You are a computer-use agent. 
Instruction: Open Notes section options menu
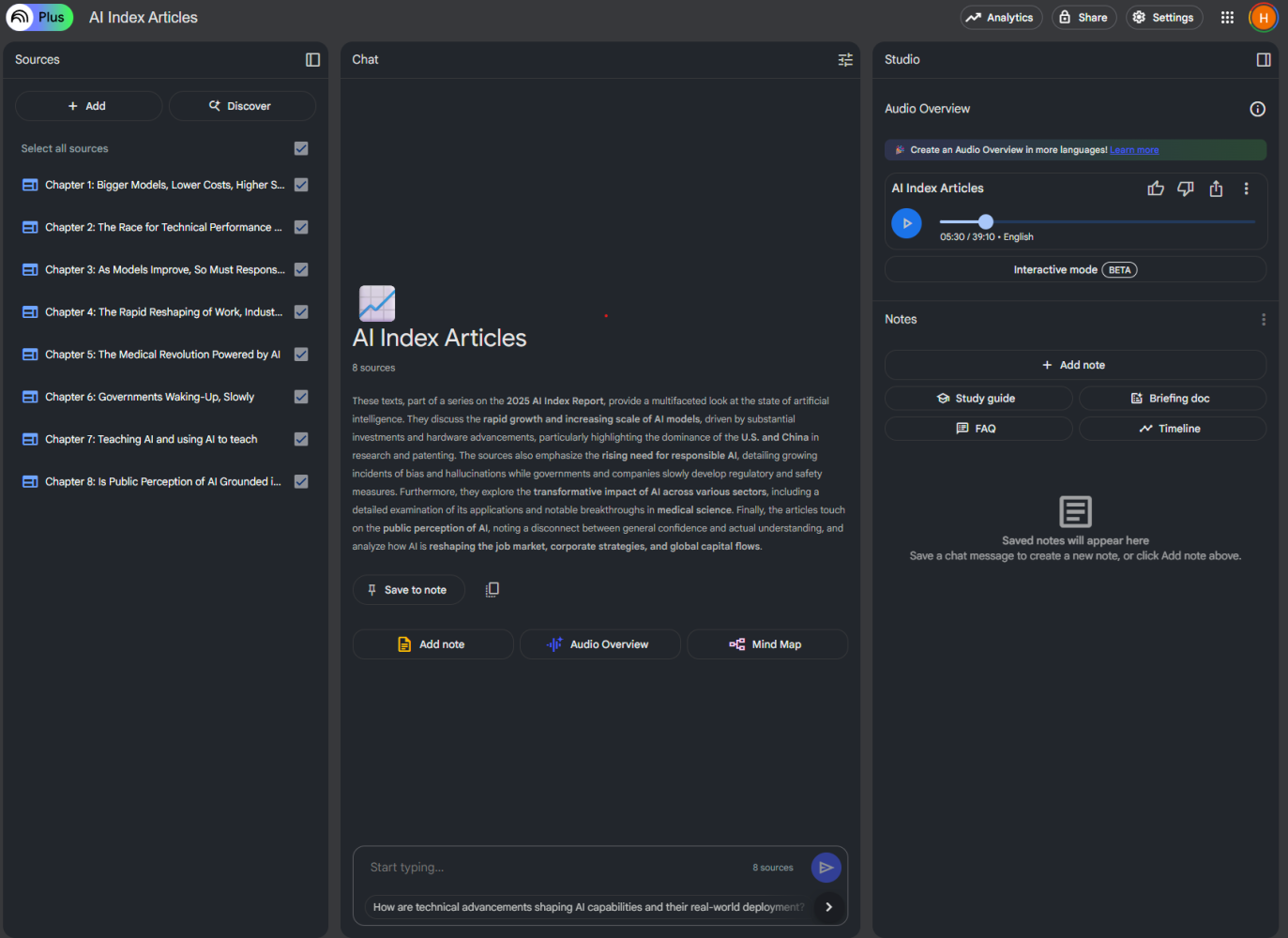(1263, 320)
